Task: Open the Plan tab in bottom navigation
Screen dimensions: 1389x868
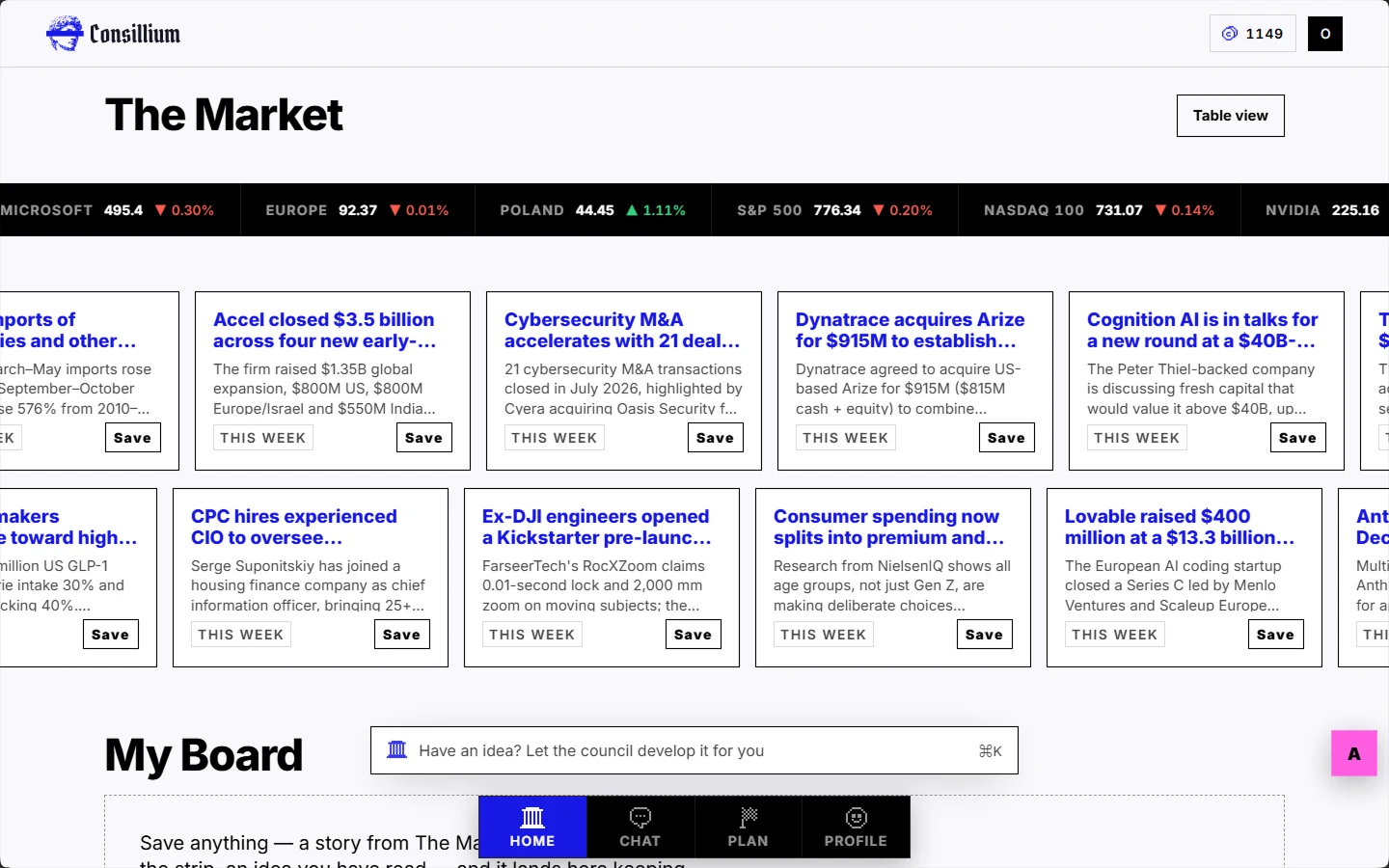Action: (748, 827)
